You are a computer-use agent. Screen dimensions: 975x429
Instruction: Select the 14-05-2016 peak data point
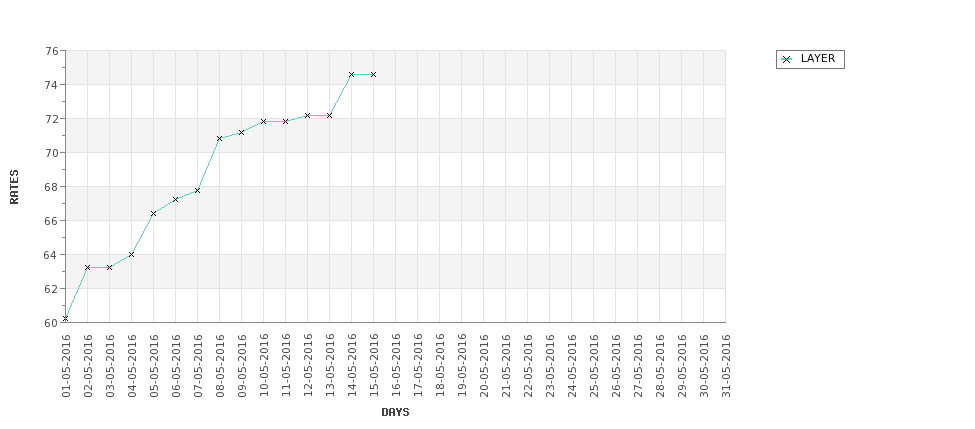pos(351,75)
